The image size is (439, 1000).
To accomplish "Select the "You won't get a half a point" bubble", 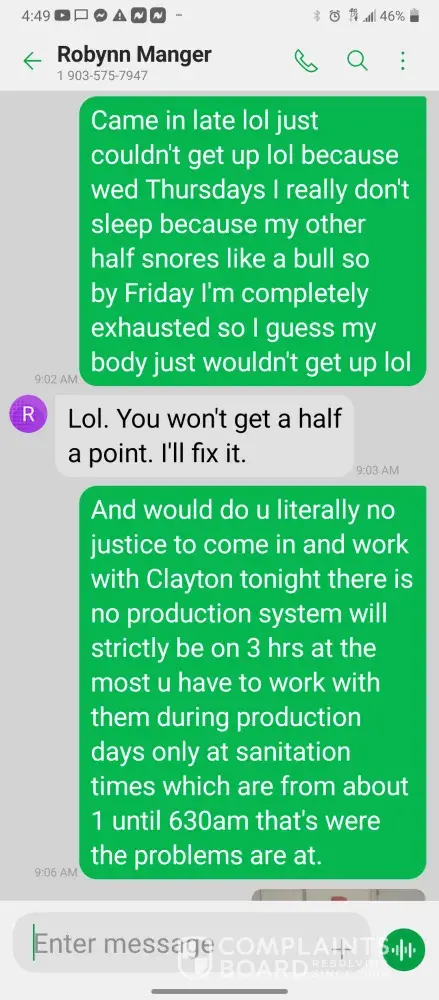I will coord(204,435).
